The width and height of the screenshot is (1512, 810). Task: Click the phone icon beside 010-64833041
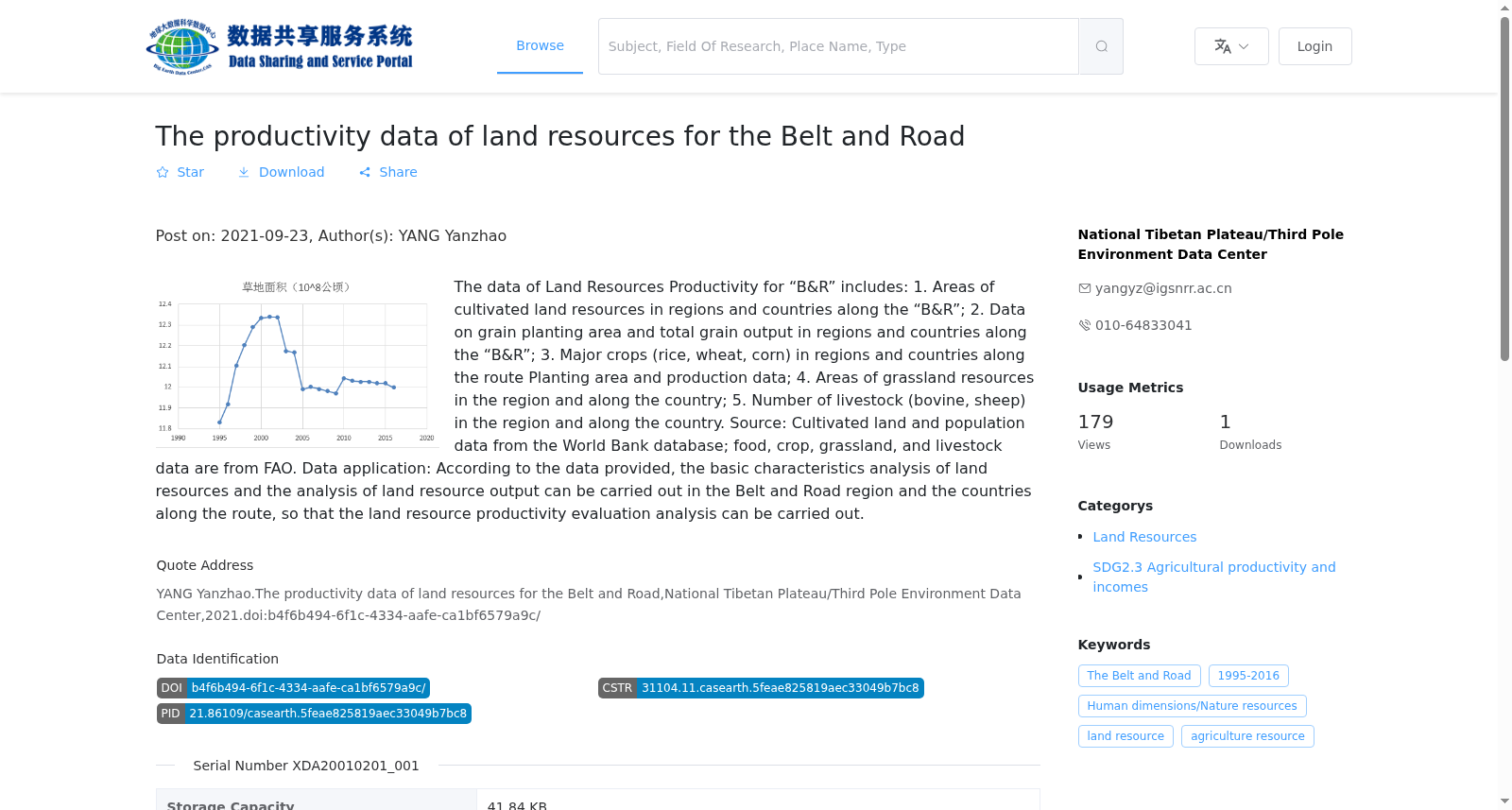click(x=1085, y=325)
